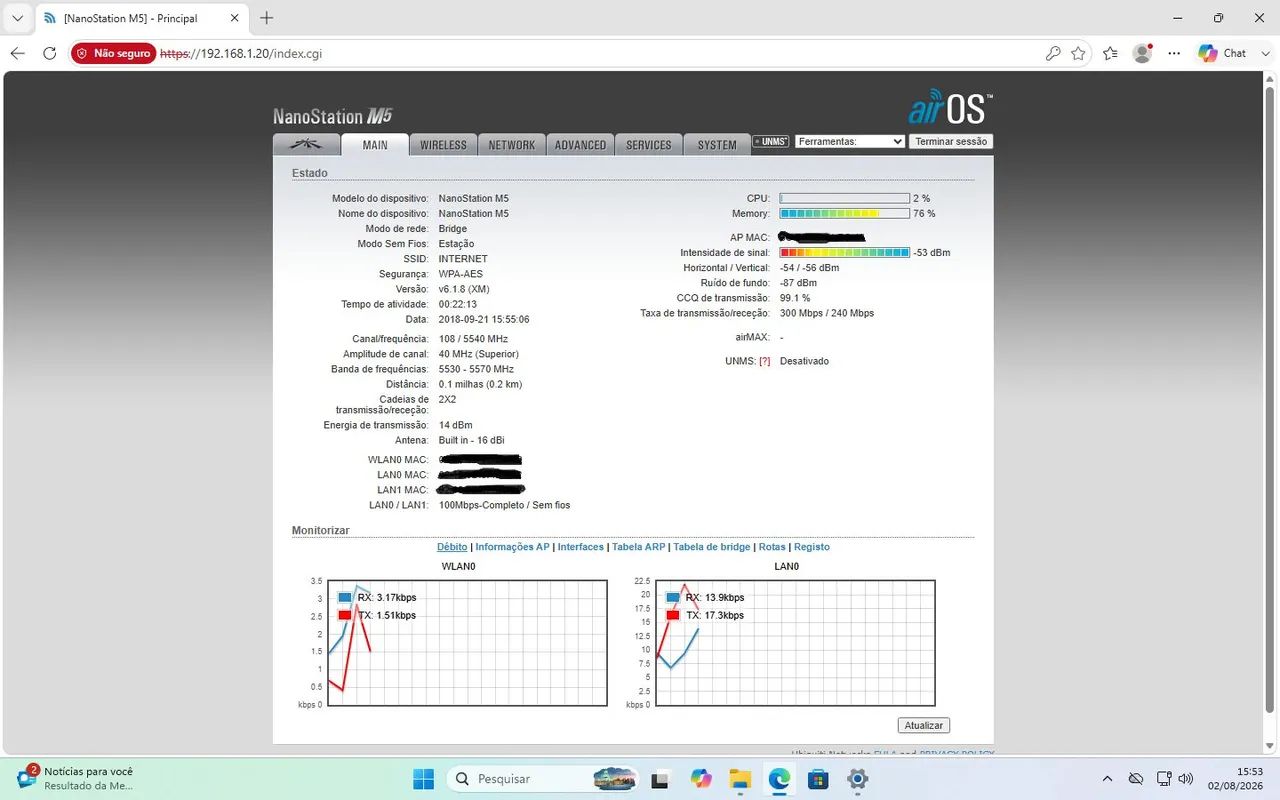Open the network status tray icon
This screenshot has height=800, width=1280.
pos(1163,779)
